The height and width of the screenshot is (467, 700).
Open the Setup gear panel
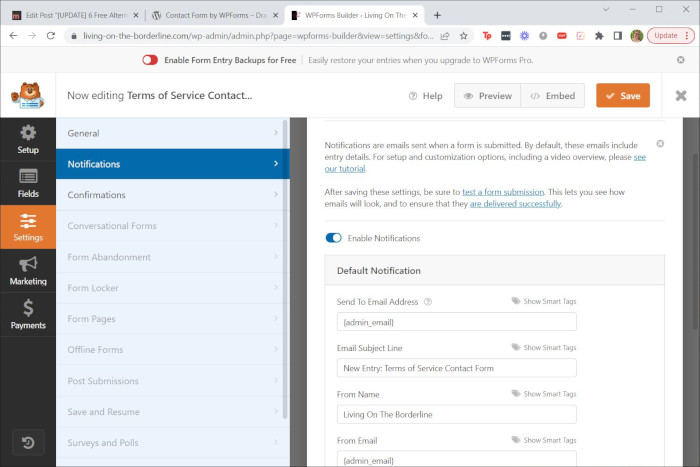tap(28, 139)
